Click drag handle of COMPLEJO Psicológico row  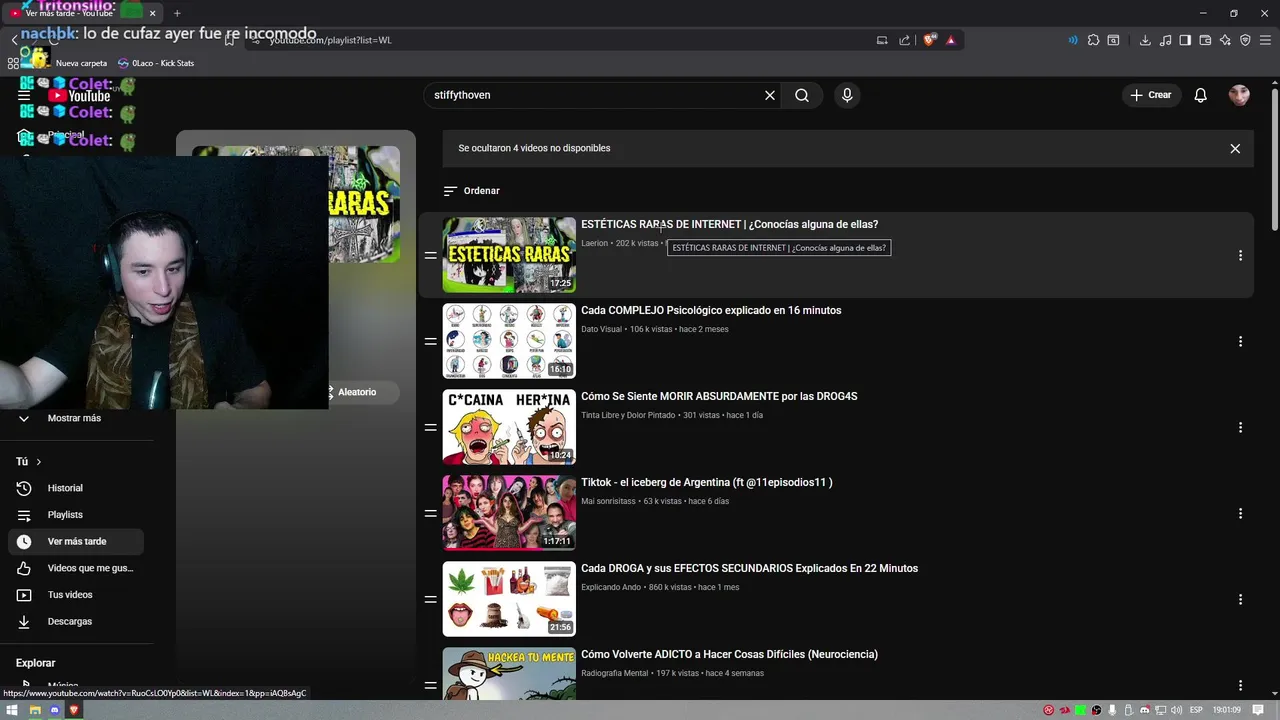click(430, 341)
